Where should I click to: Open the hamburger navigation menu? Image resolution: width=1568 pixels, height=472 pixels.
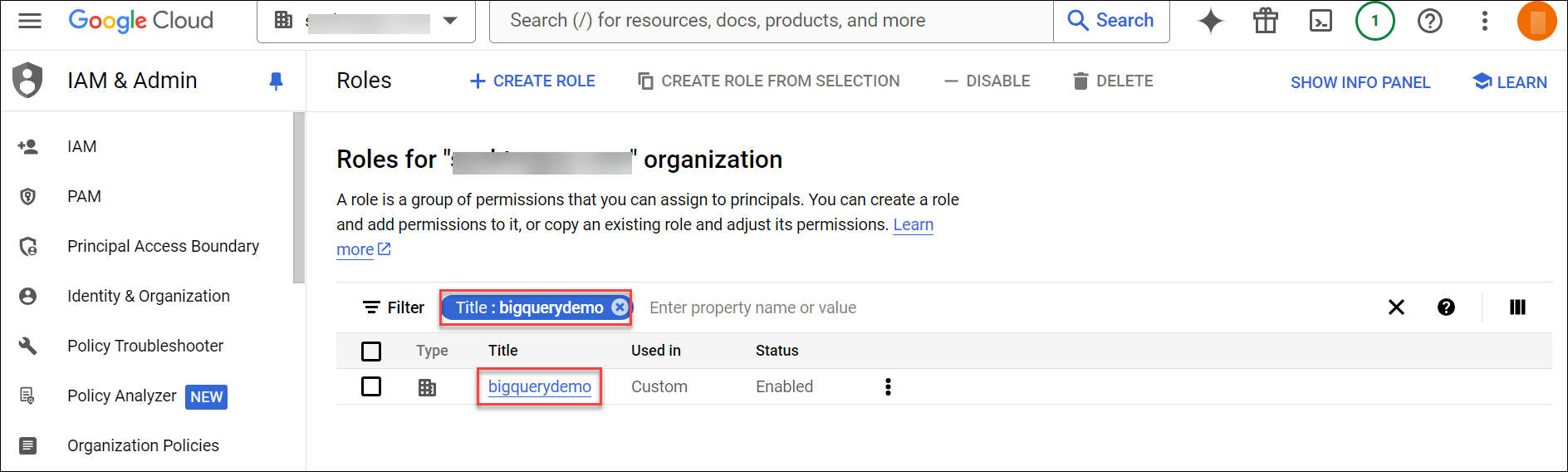tap(30, 21)
